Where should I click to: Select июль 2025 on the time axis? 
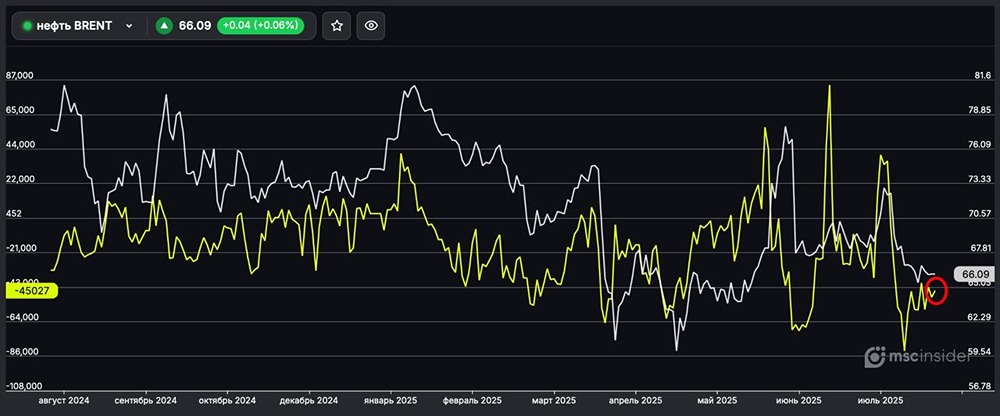tap(880, 400)
